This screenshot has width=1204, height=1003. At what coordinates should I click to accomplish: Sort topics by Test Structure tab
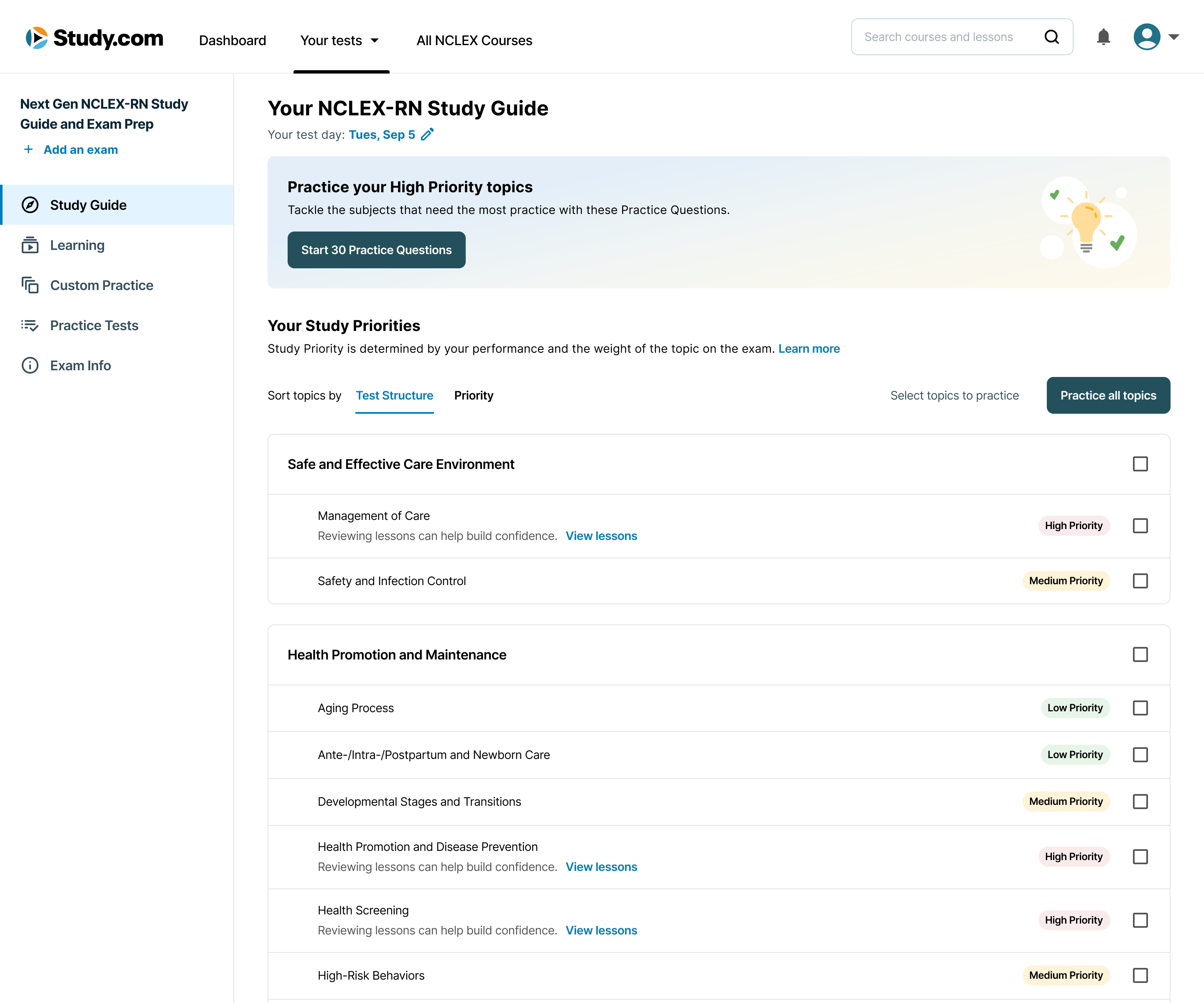[x=395, y=395]
